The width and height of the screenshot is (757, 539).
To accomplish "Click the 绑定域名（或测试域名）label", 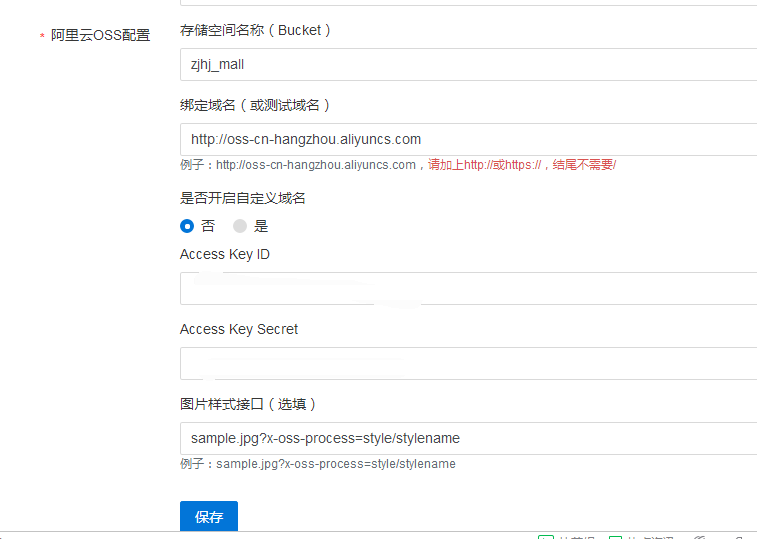I will pos(255,105).
